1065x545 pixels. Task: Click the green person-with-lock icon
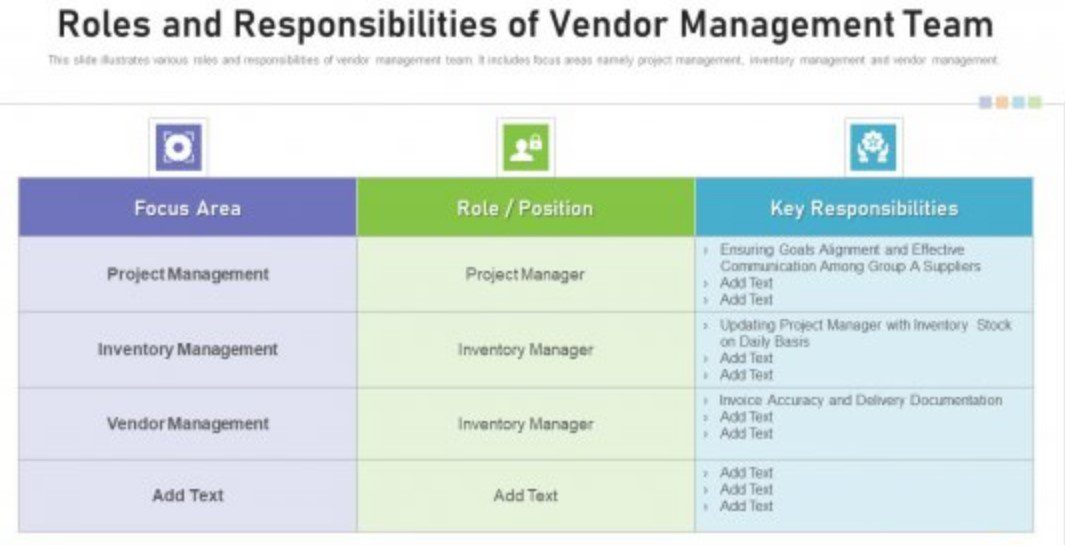tap(525, 148)
